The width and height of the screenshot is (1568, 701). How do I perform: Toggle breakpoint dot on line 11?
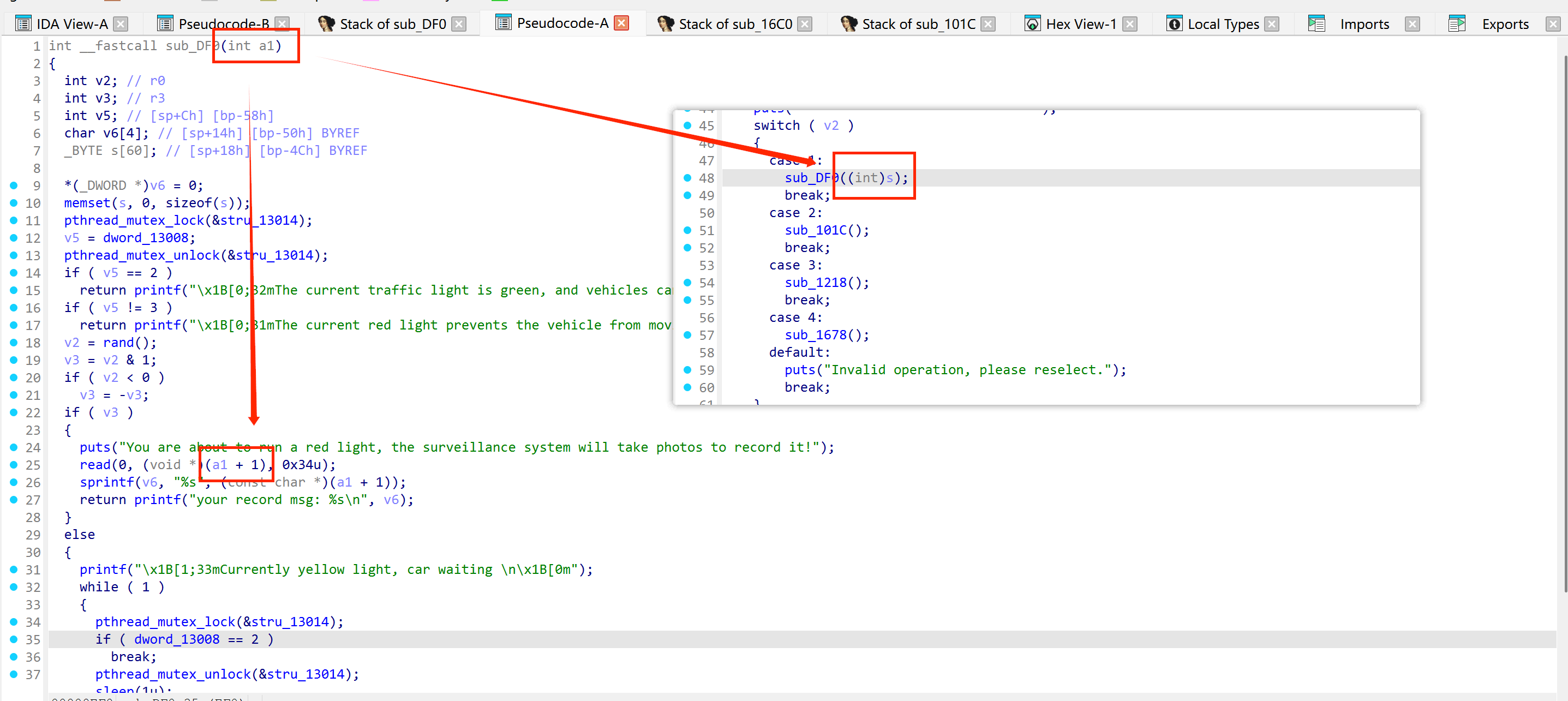point(14,220)
